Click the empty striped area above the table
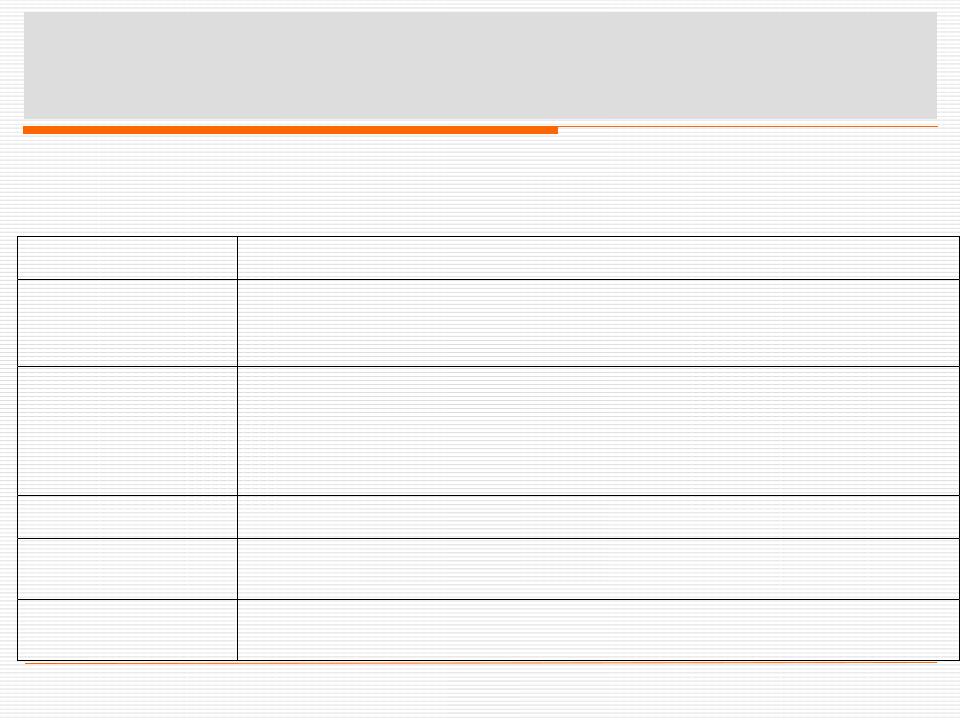 tap(480, 185)
